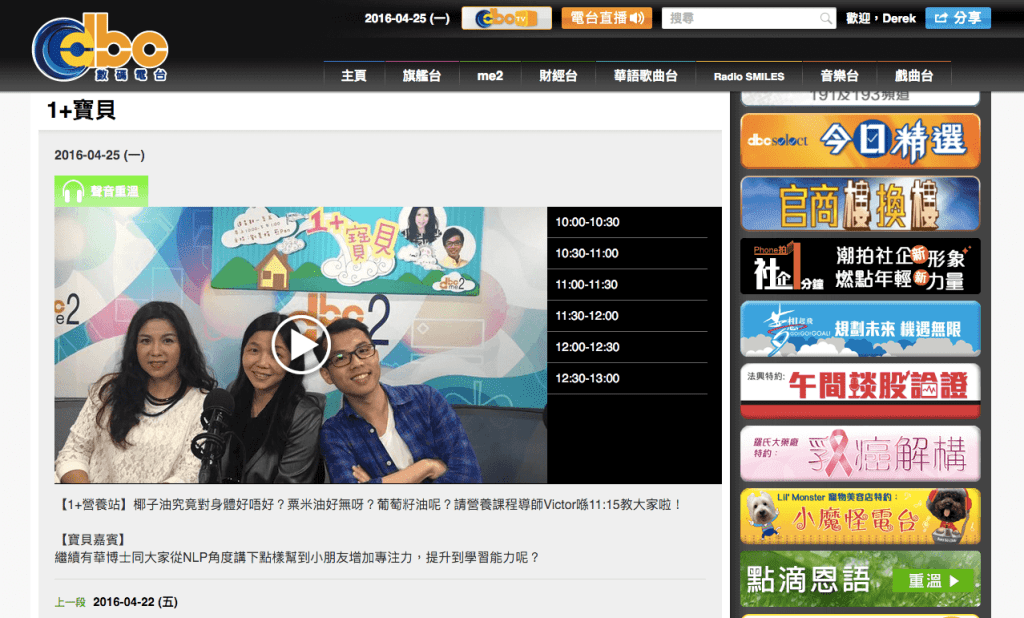The height and width of the screenshot is (618, 1024).
Task: Click the share button
Action: (957, 18)
